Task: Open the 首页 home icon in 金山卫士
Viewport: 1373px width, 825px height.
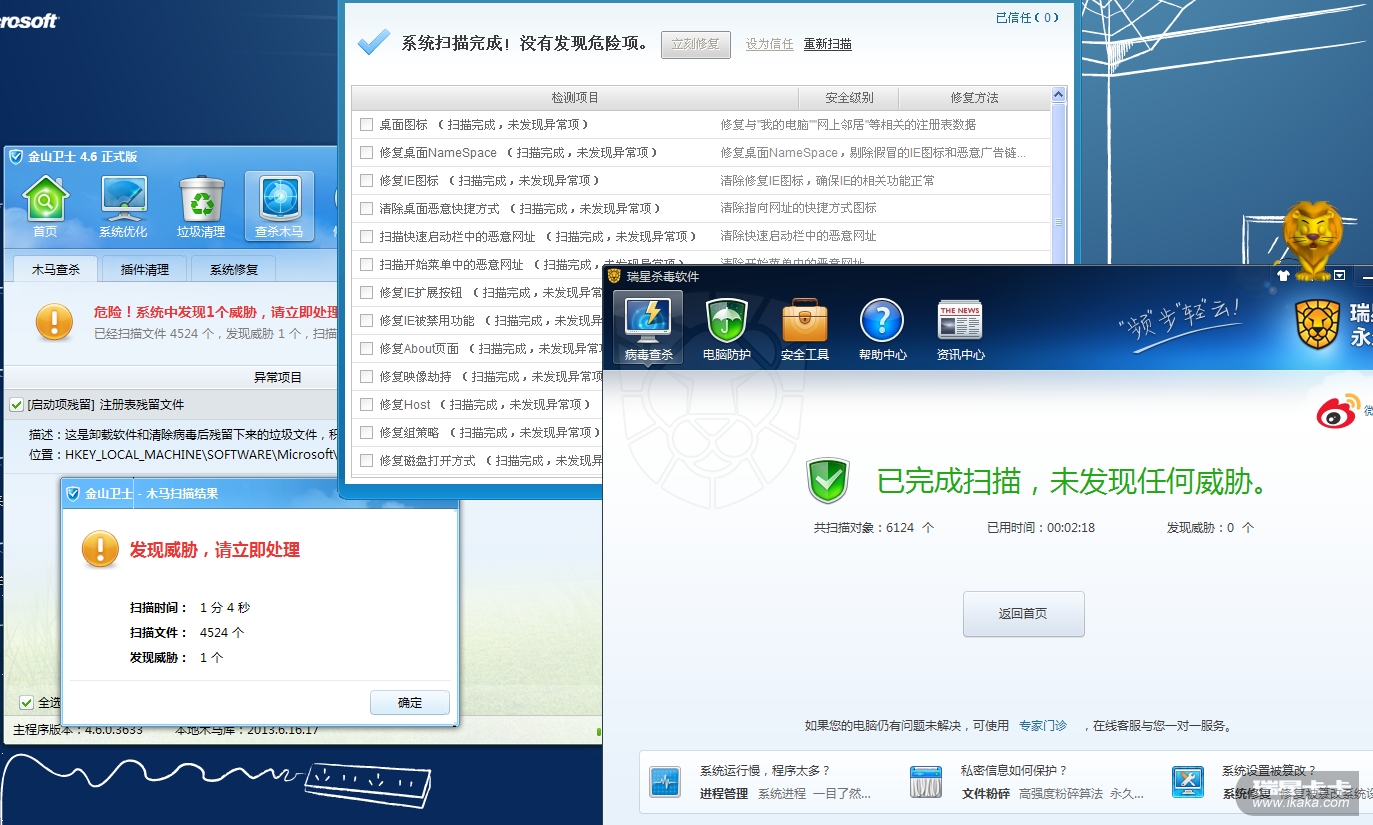Action: pyautogui.click(x=45, y=207)
